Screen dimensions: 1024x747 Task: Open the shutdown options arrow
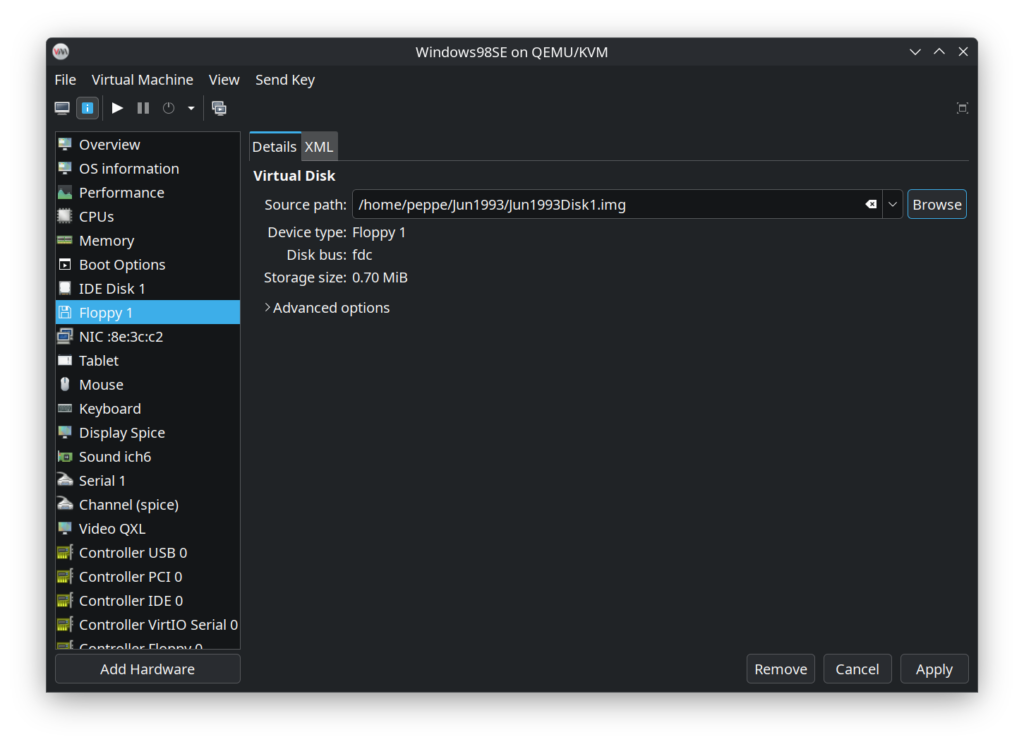(190, 107)
